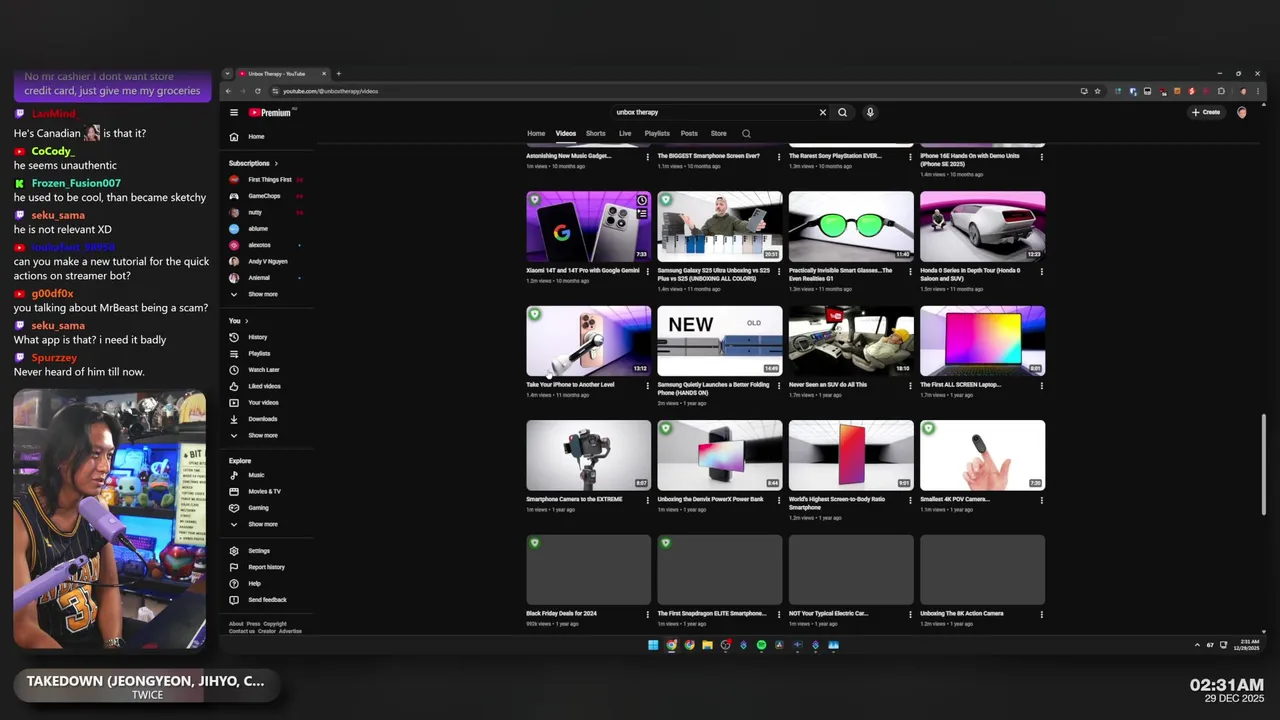Click the Copyright footer link
The height and width of the screenshot is (720, 1280).
274,624
